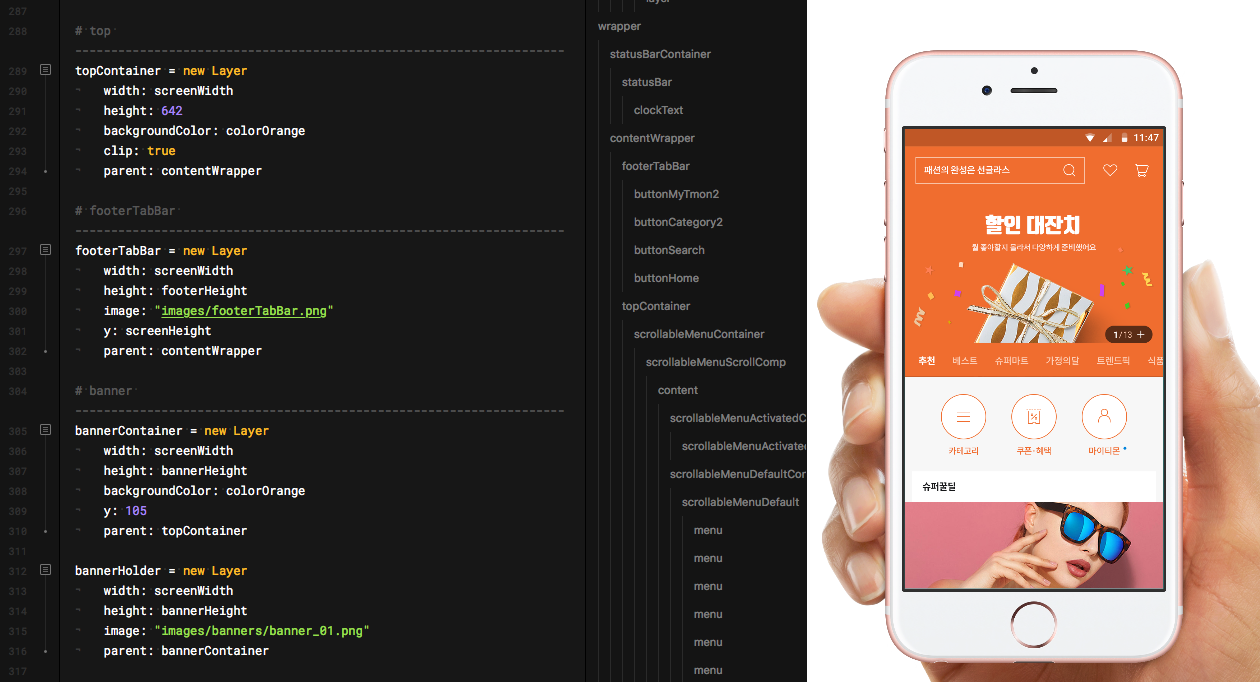Viewport: 1260px width, 682px height.
Task: Open the shopping cart icon in phone preview
Action: pyautogui.click(x=1141, y=171)
